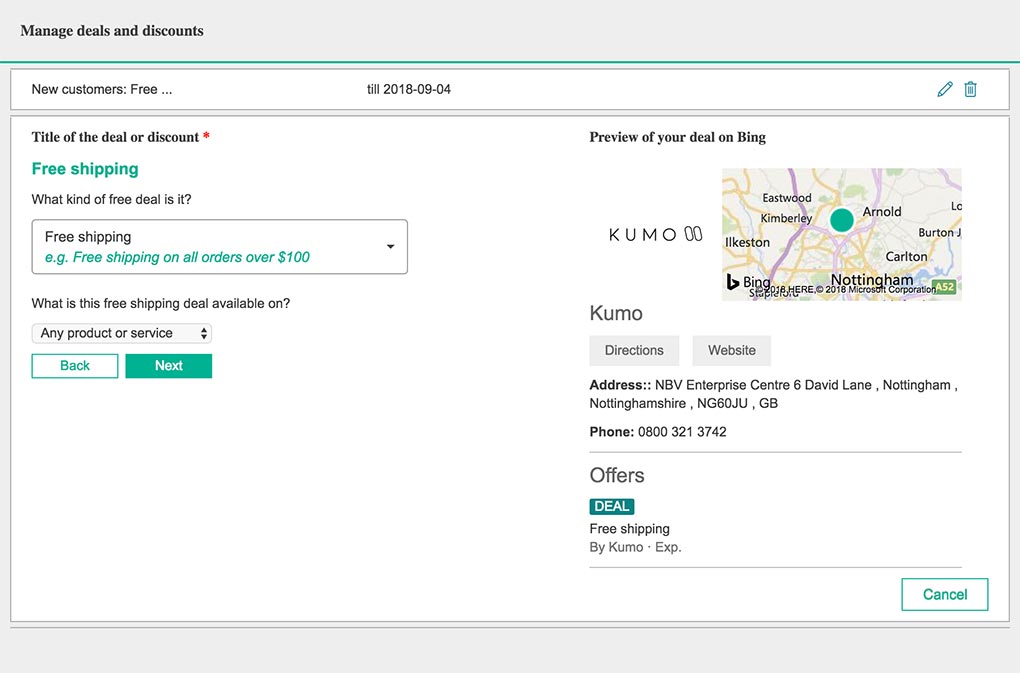Click the arrow on the Free shipping combo box

point(390,247)
